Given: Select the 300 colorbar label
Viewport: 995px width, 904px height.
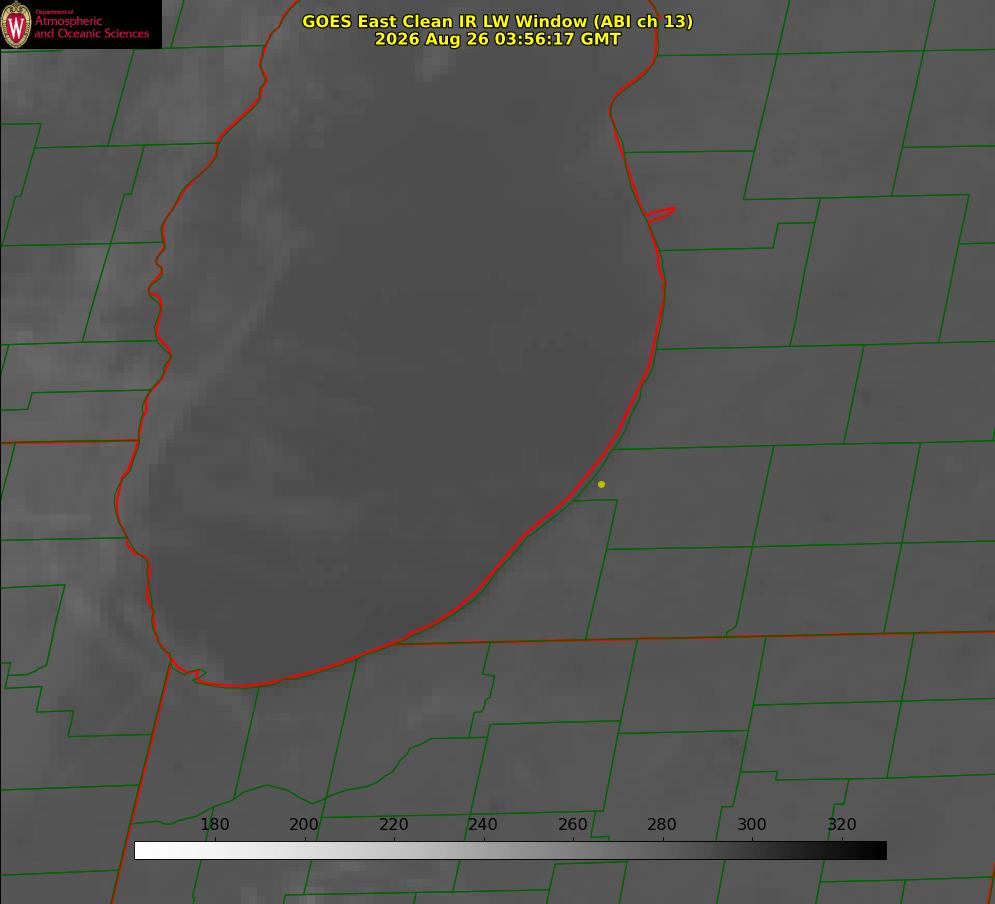Looking at the screenshot, I should (x=752, y=824).
